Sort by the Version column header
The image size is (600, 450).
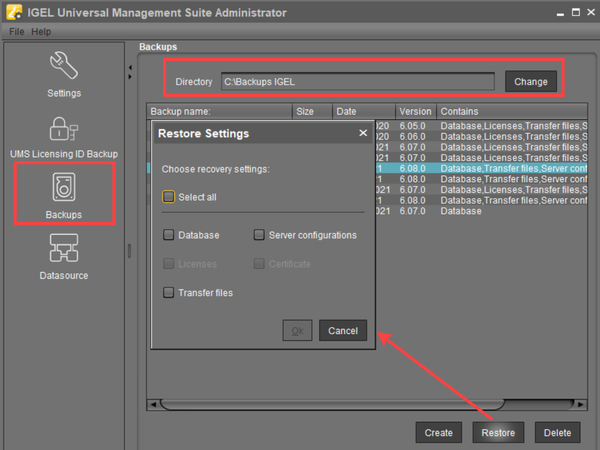click(x=414, y=111)
